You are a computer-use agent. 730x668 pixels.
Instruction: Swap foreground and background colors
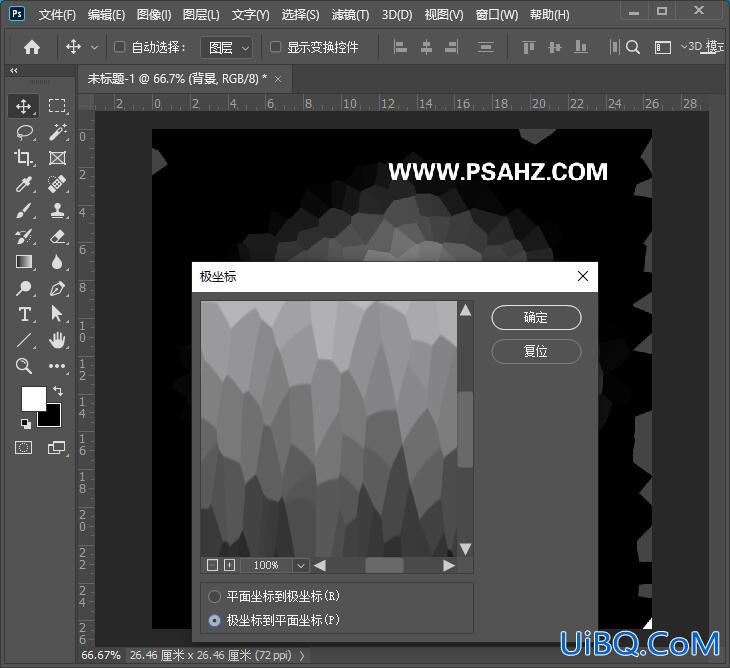click(x=58, y=390)
